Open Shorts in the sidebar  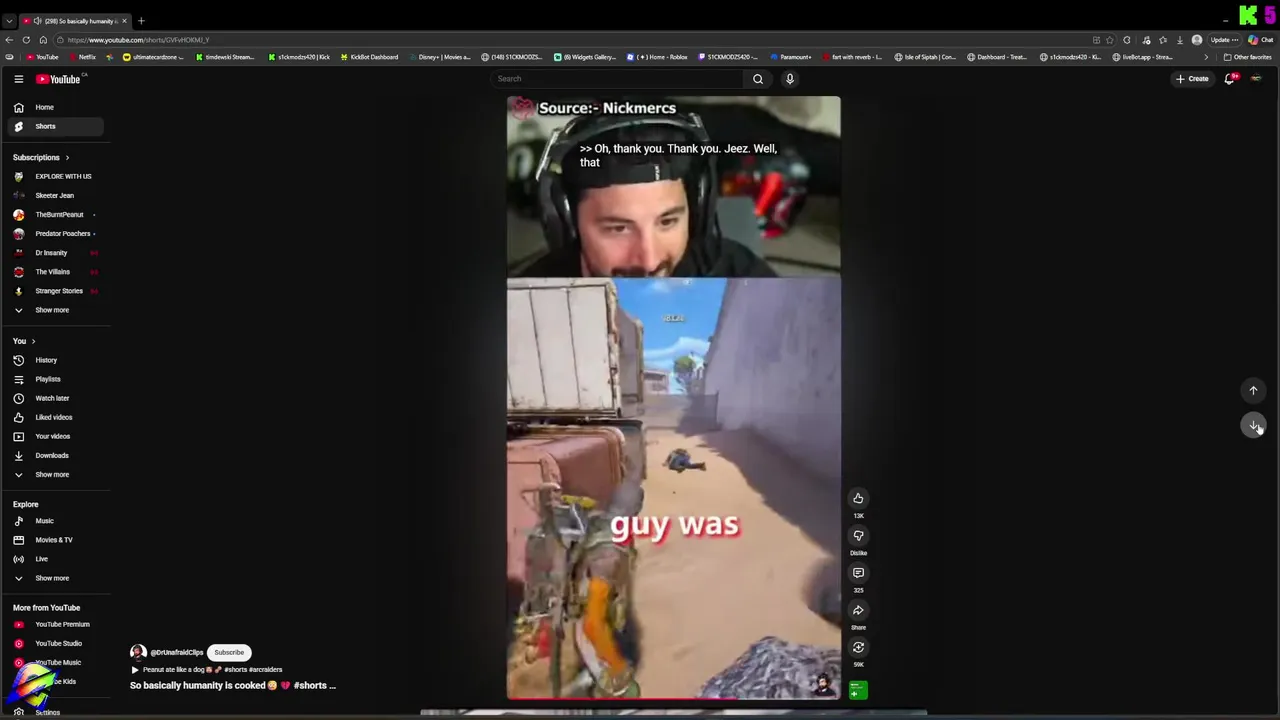point(58,126)
